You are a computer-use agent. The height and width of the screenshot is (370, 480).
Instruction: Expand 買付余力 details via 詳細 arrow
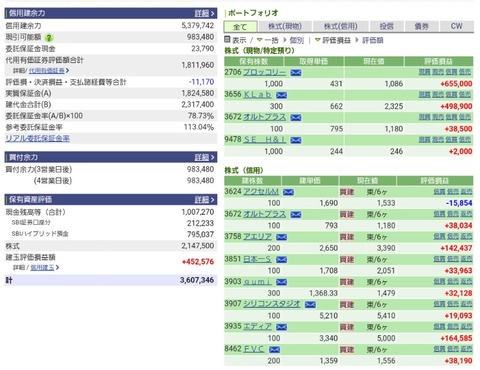point(205,157)
